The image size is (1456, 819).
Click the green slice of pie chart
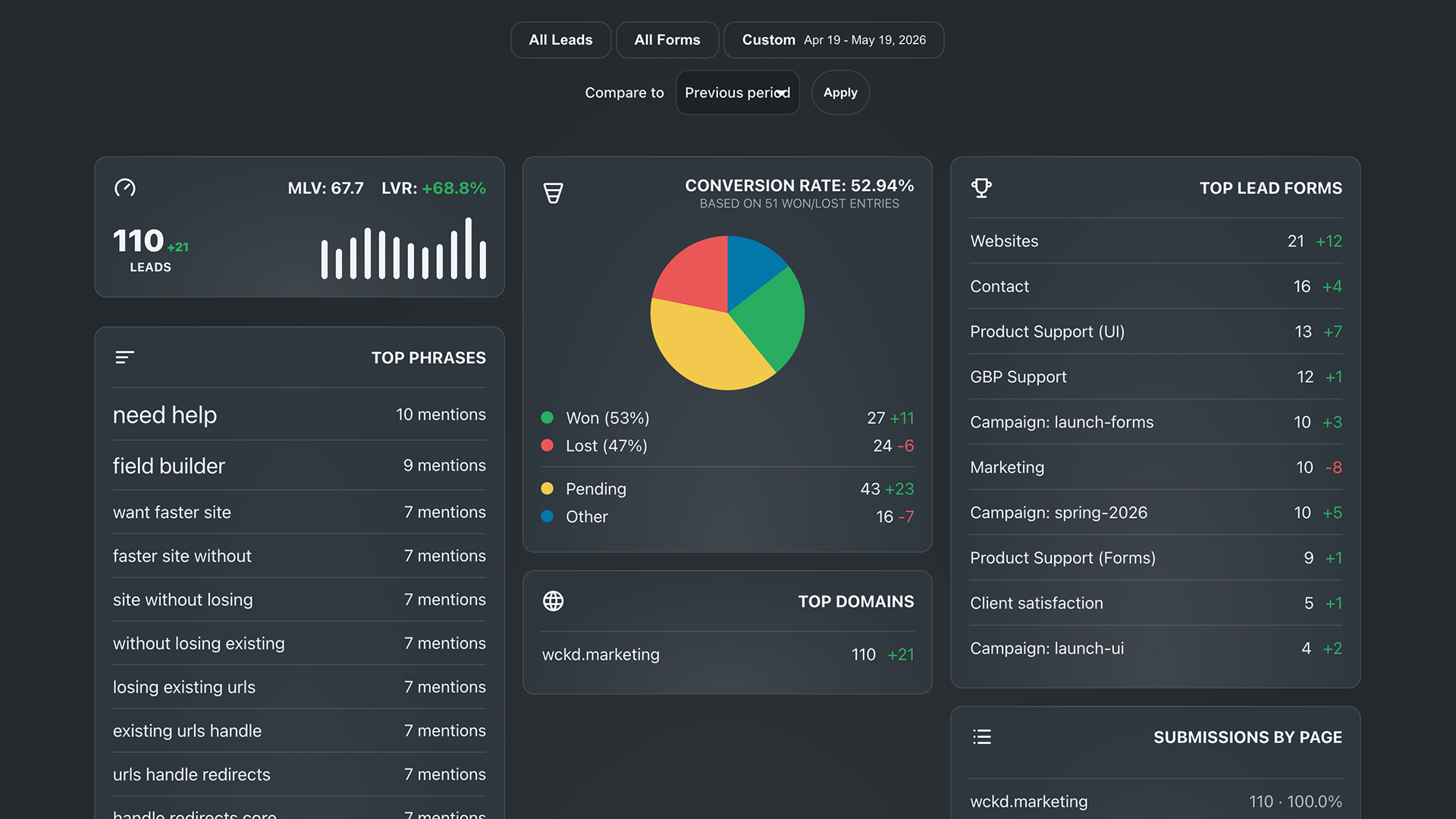coord(770,318)
